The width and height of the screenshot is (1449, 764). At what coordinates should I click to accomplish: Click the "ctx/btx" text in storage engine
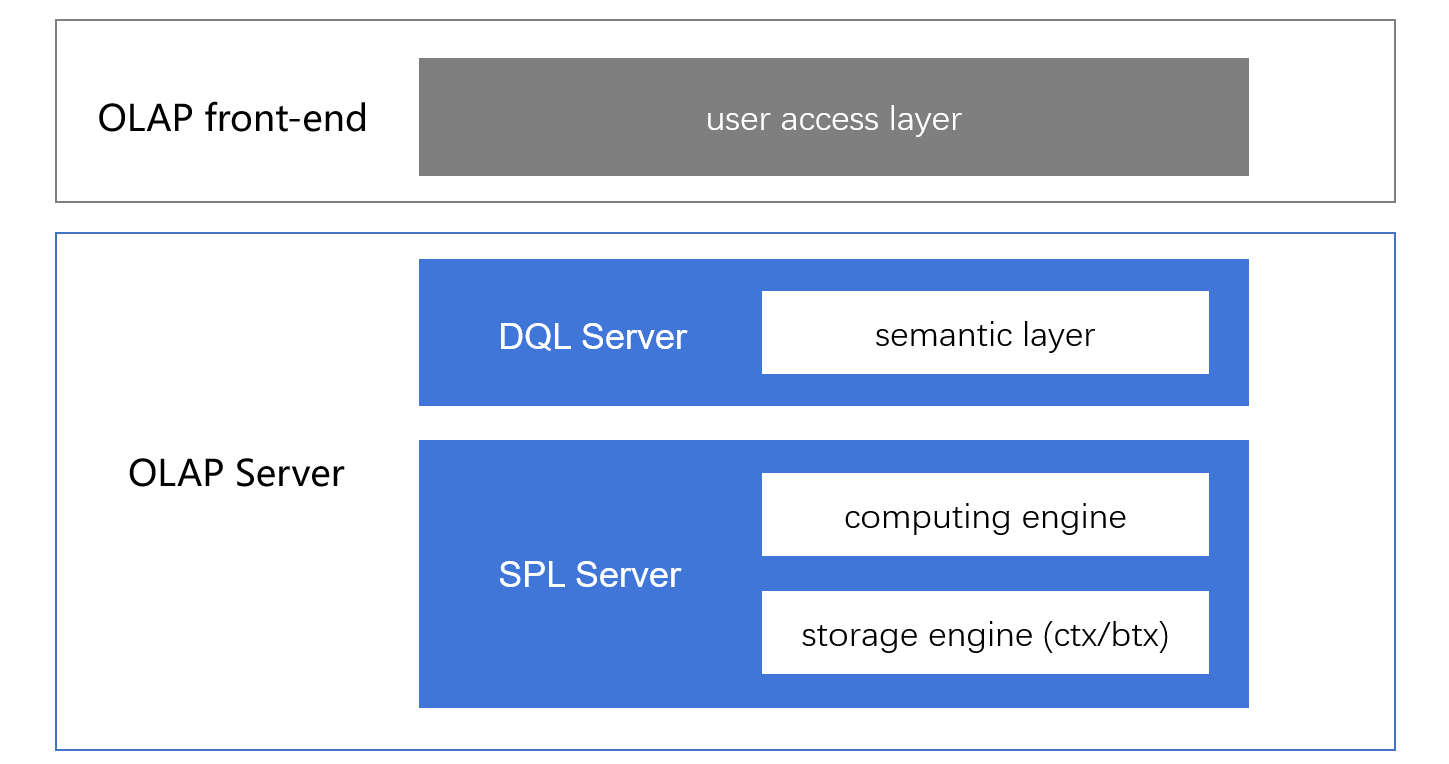tap(1105, 635)
